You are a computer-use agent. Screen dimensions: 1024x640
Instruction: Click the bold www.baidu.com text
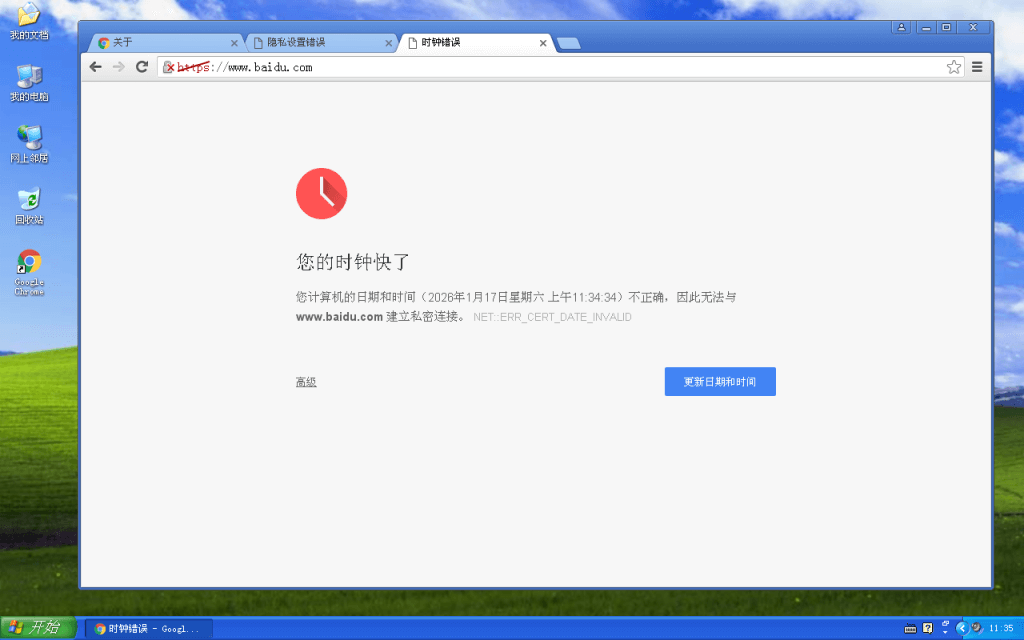(x=339, y=317)
